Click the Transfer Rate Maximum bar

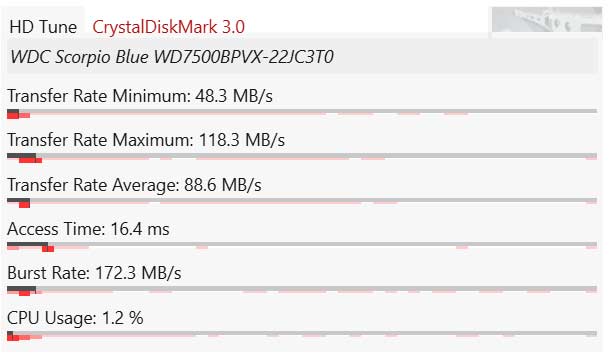[302, 158]
